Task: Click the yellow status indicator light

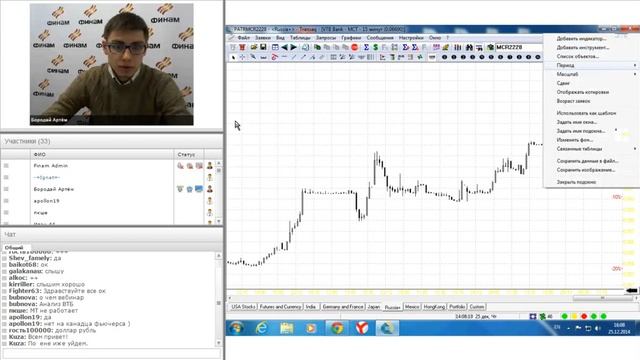Action: 574,316
